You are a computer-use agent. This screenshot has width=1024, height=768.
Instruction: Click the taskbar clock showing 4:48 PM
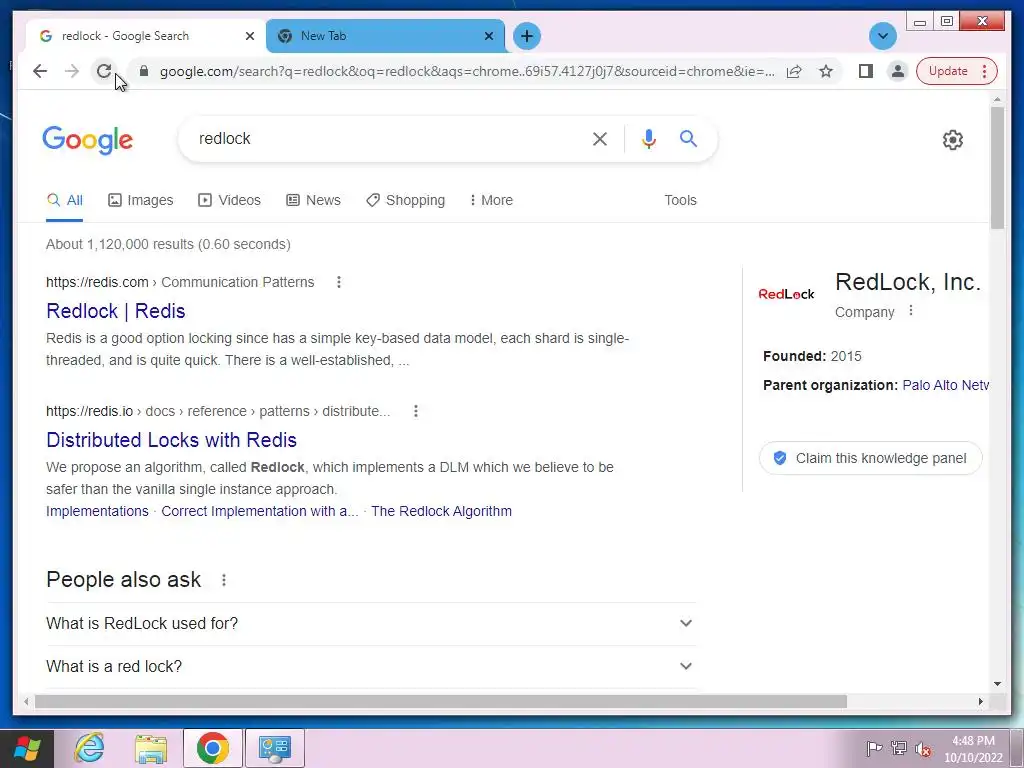[973, 749]
